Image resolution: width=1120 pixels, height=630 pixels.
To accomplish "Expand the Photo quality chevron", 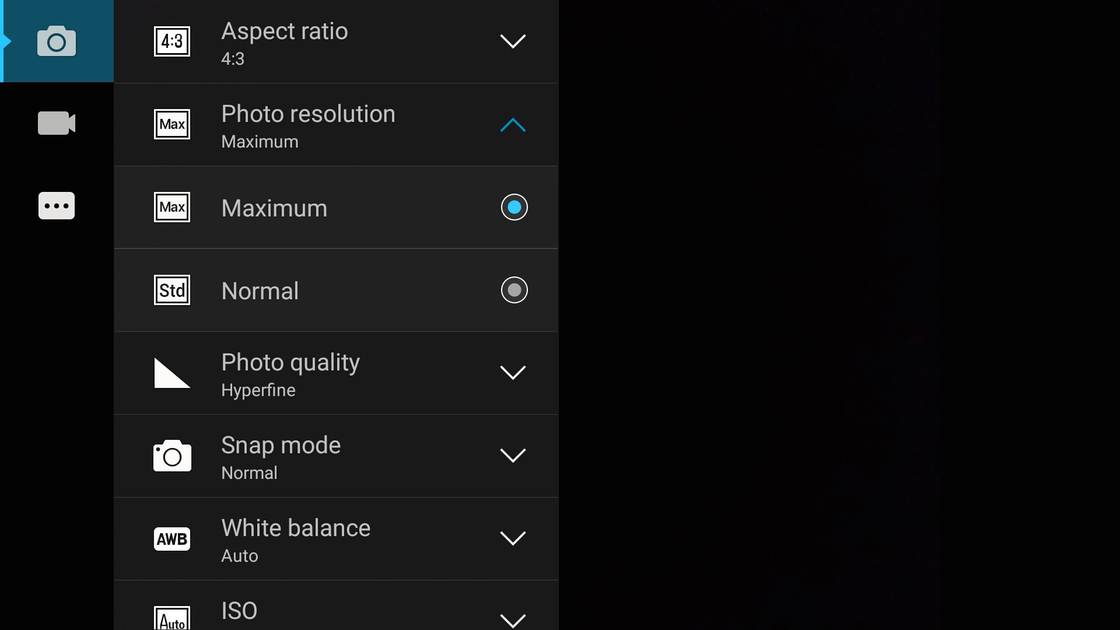I will point(513,373).
